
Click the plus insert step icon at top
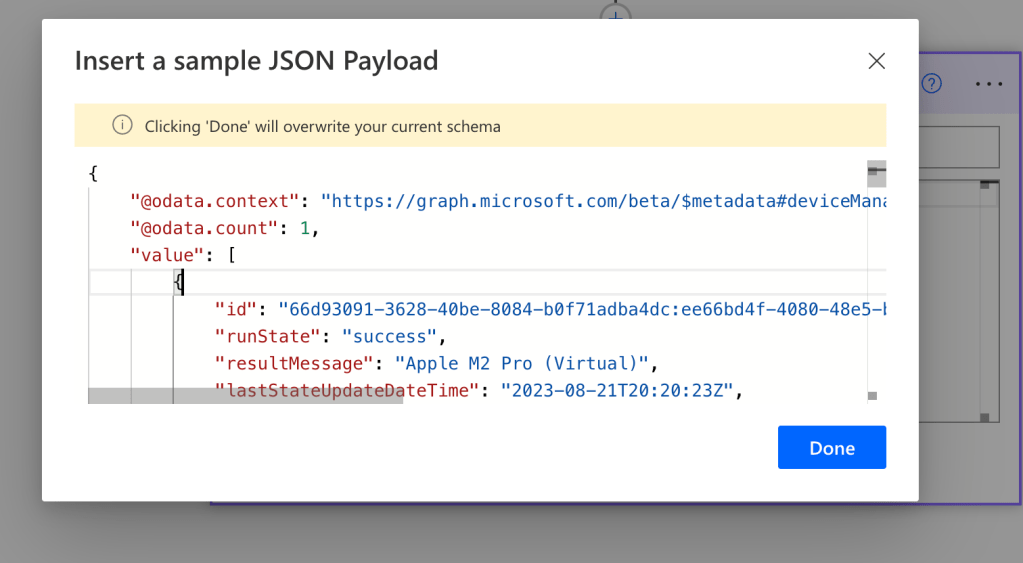click(616, 13)
